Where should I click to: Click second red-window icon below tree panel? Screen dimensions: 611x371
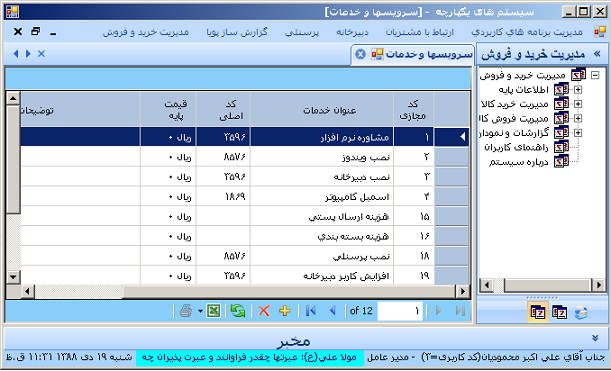point(560,312)
